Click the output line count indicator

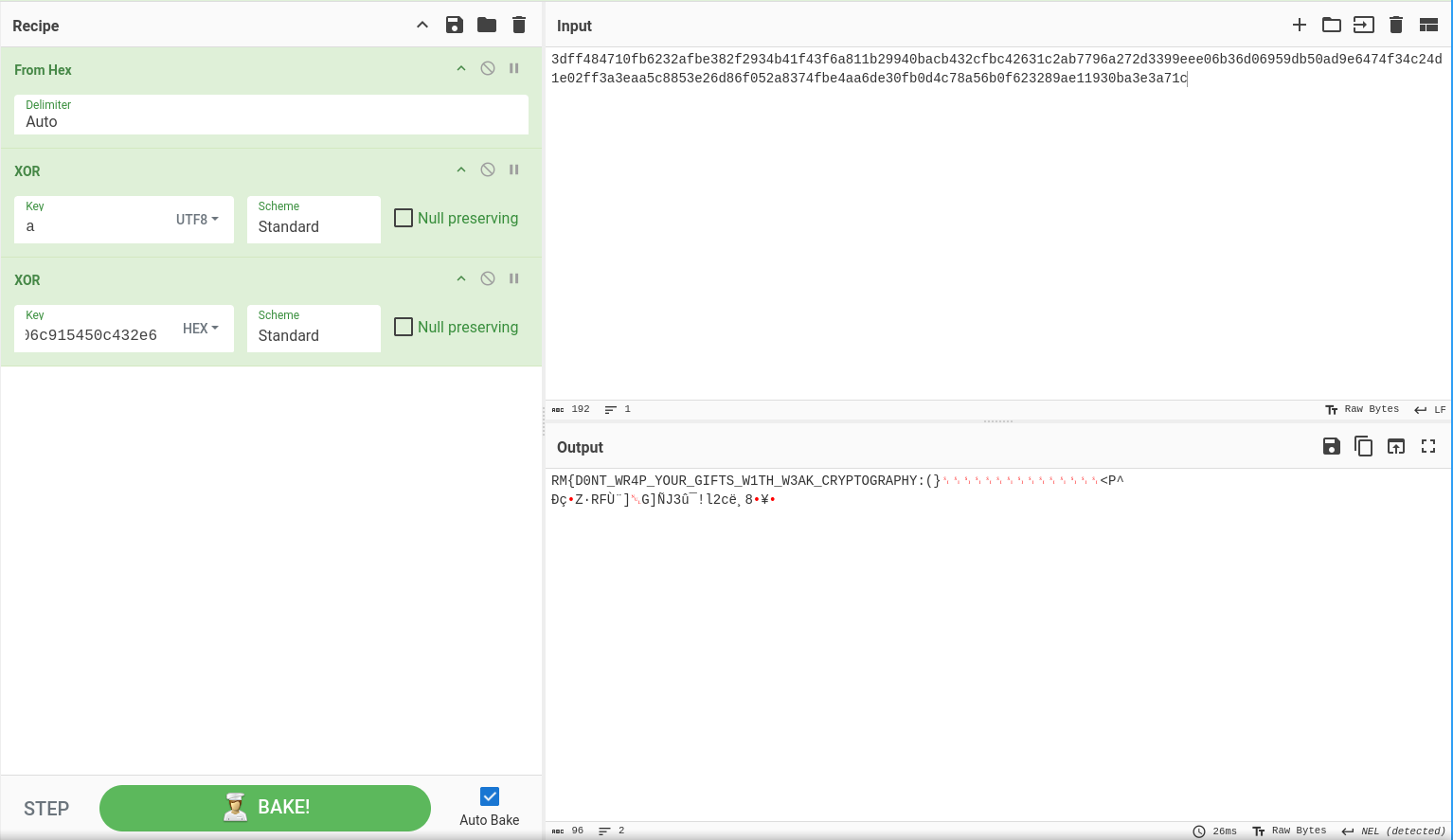(x=612, y=831)
